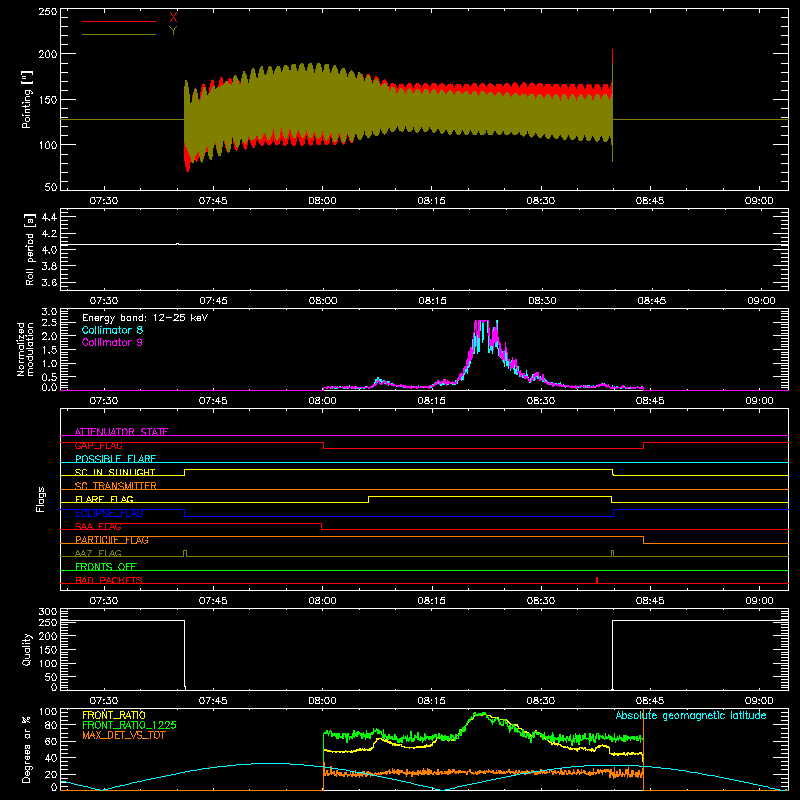
Task: Select the 'Flags' axis title
Action: [40, 499]
